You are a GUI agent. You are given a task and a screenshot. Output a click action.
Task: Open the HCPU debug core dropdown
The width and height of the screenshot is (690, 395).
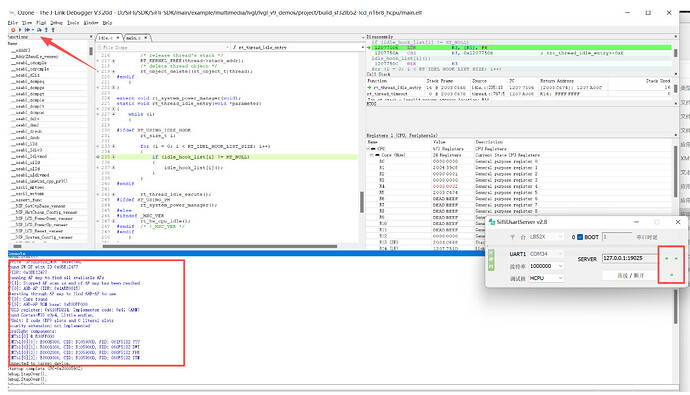pyautogui.click(x=546, y=278)
